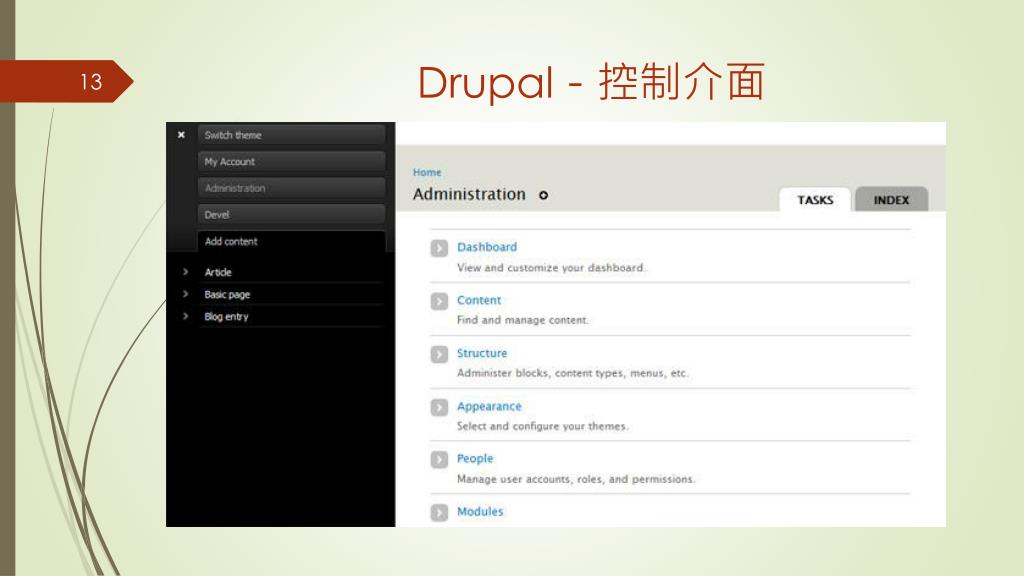The height and width of the screenshot is (576, 1024).
Task: Open My Account in the sidebar
Action: 291,161
